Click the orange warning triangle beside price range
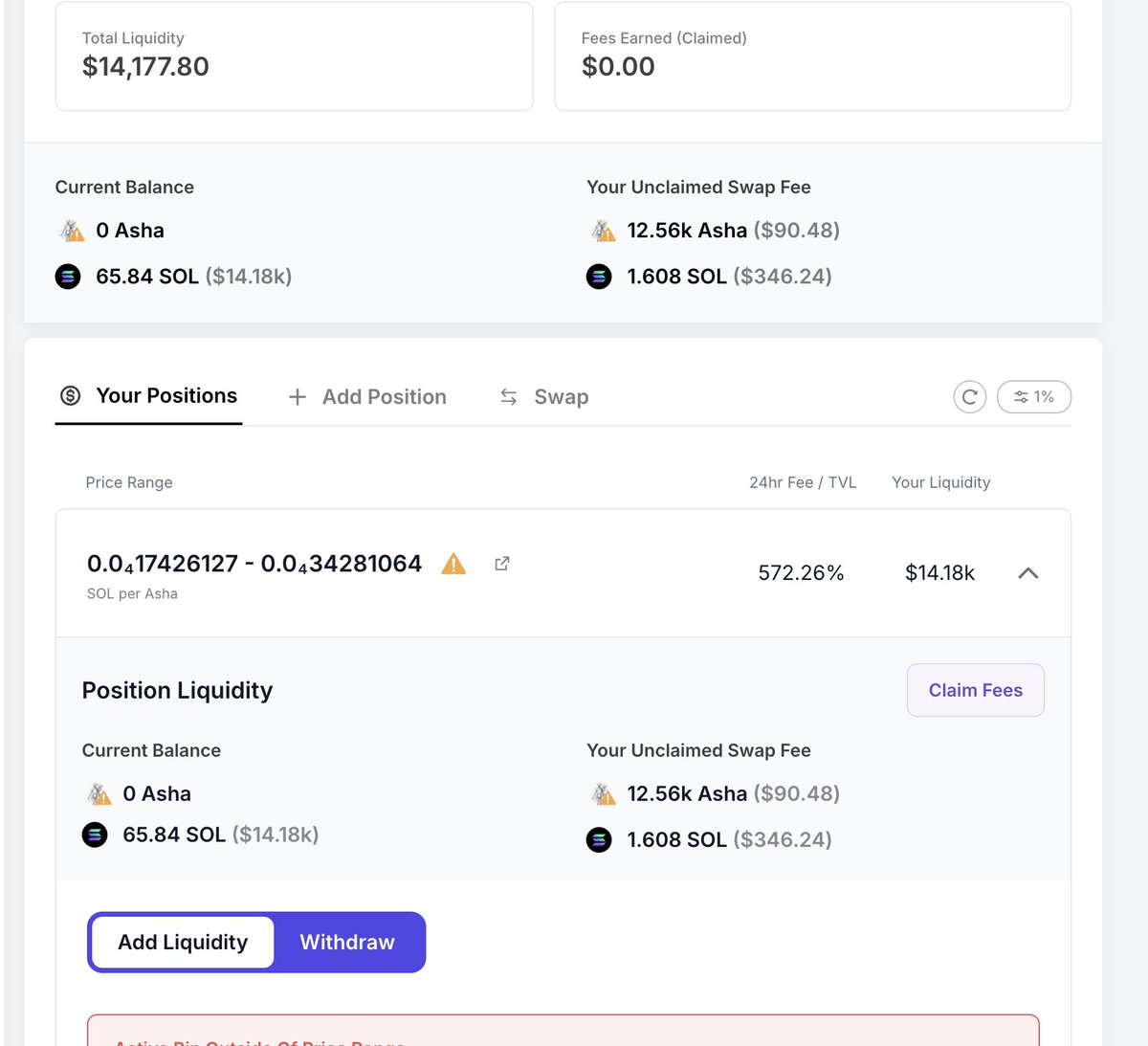Image resolution: width=1148 pixels, height=1046 pixels. pyautogui.click(x=453, y=564)
